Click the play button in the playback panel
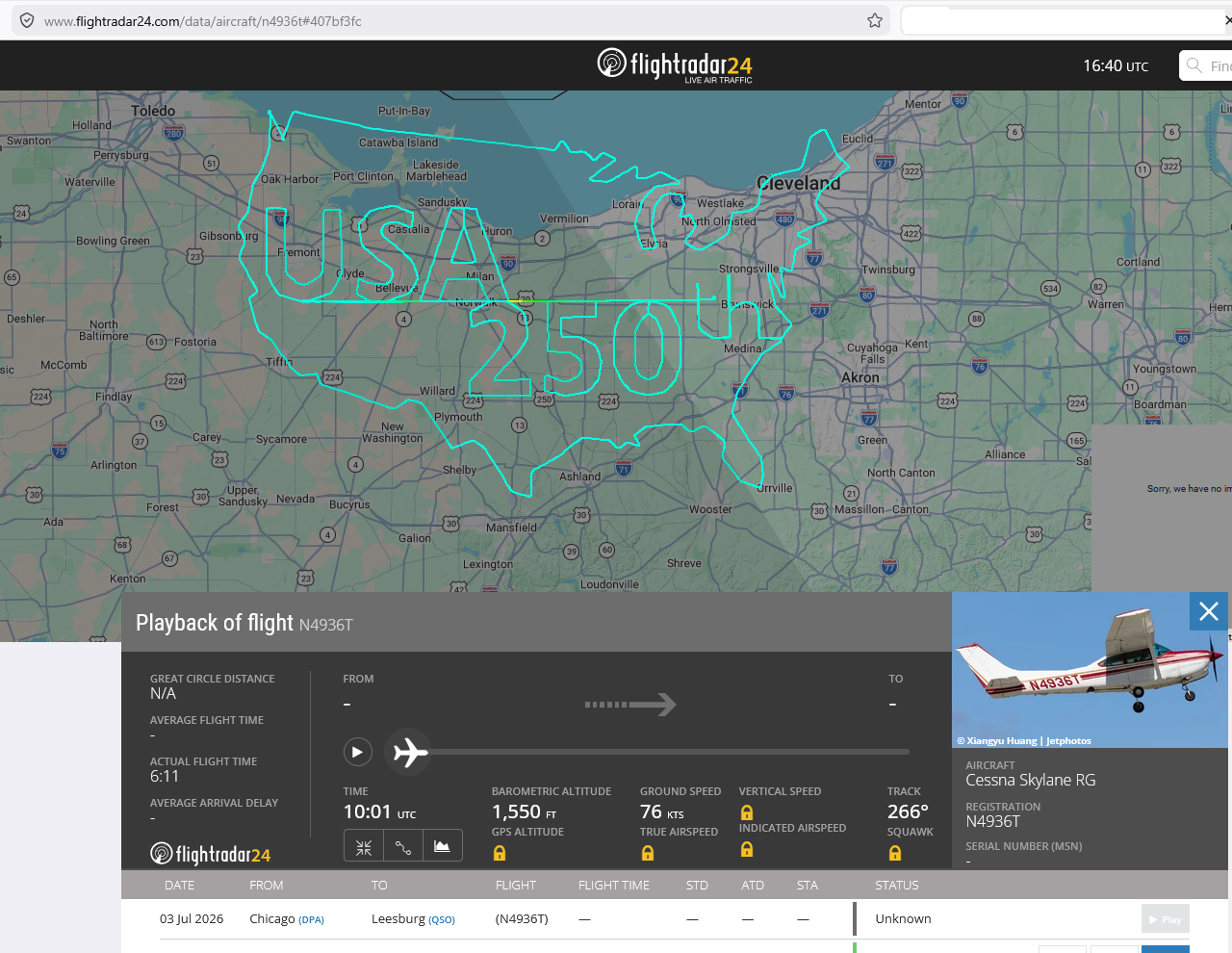This screenshot has width=1232, height=953. coord(357,752)
